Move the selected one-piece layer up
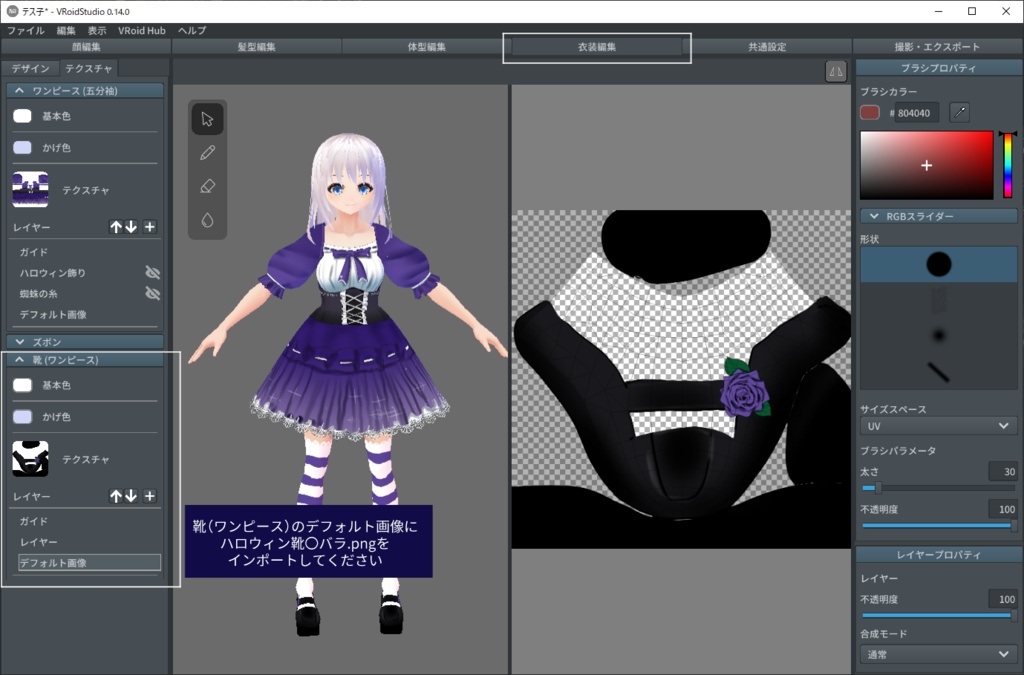This screenshot has width=1024, height=675. [x=117, y=227]
